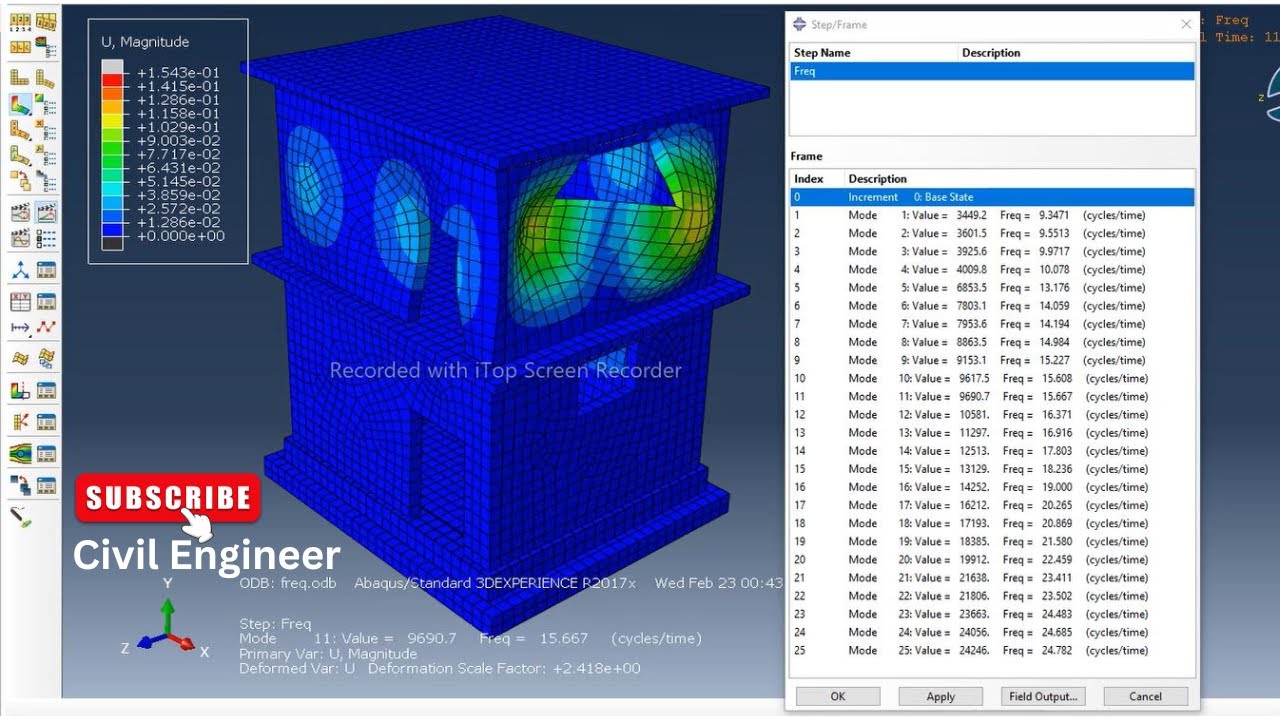Screen dimensions: 1280x720
Task: Open View Cut Manager icon
Action: pos(46,391)
